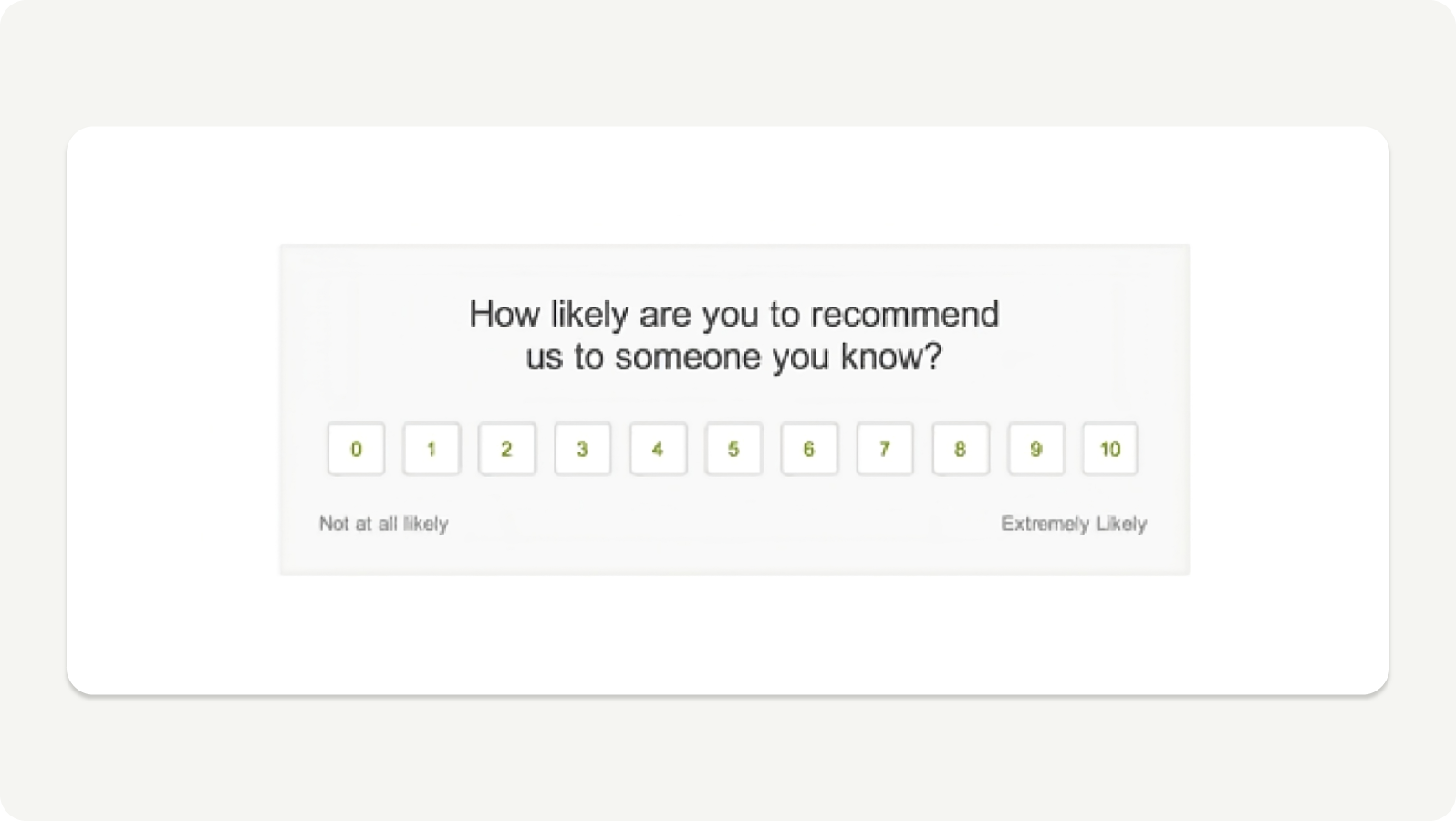Click the survey question text

[x=734, y=335]
